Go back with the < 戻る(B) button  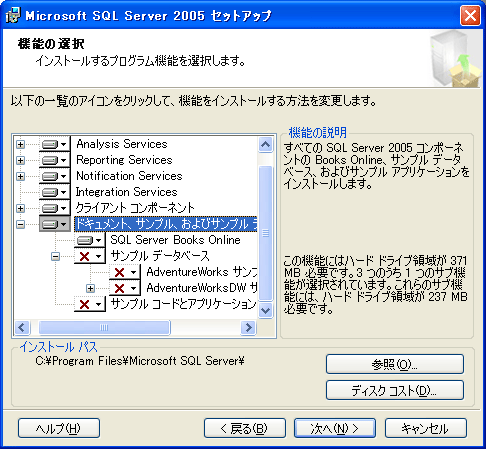point(245,428)
